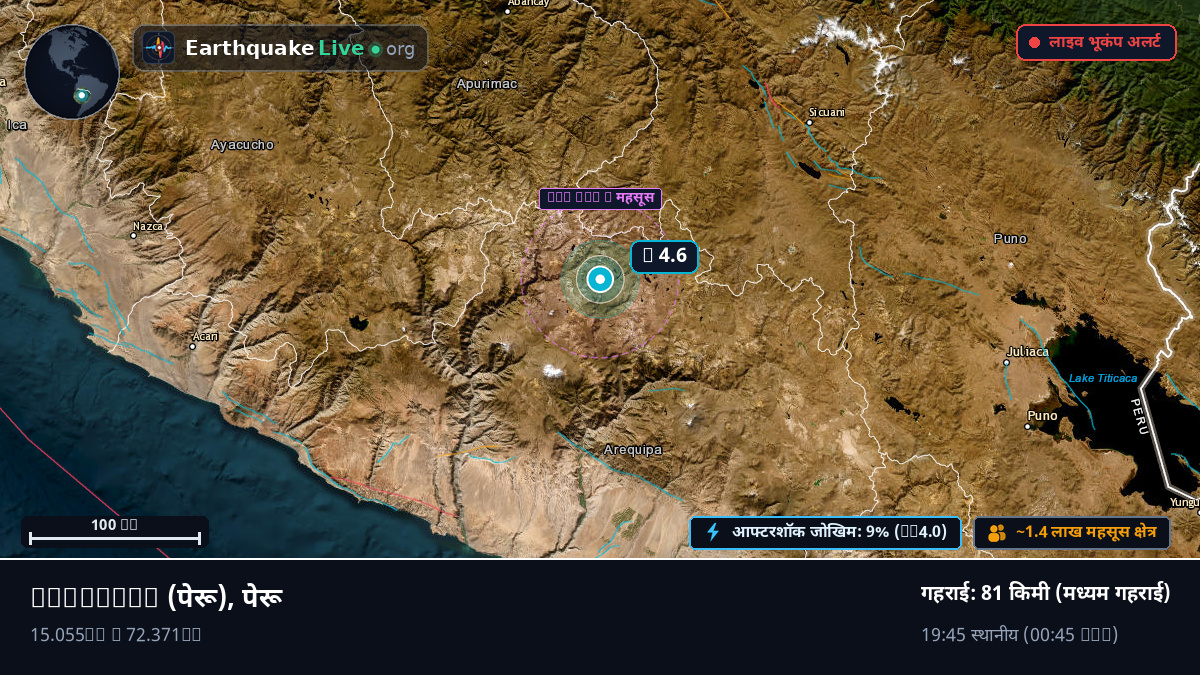Click the Lake Titicaca label
Screen dimensions: 1200x675
click(x=1103, y=378)
